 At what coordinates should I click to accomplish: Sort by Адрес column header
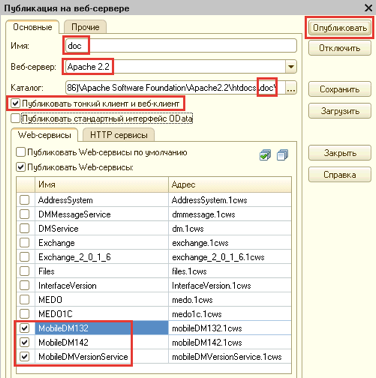pos(230,184)
